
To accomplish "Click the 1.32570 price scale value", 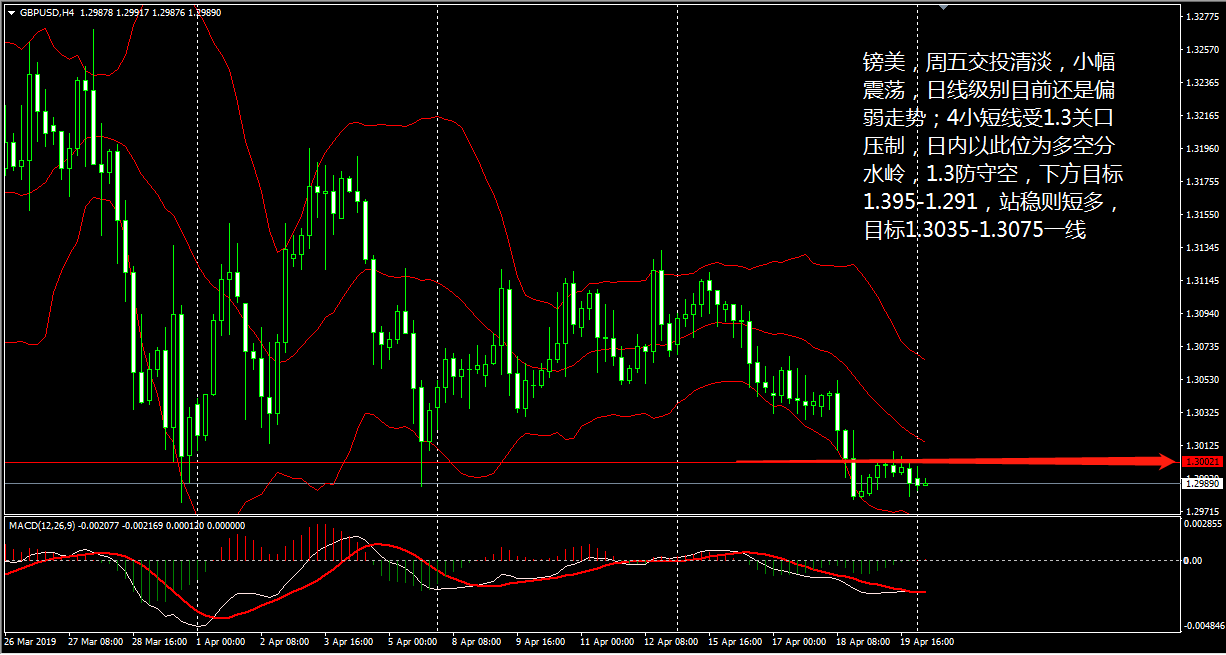I will [1201, 50].
